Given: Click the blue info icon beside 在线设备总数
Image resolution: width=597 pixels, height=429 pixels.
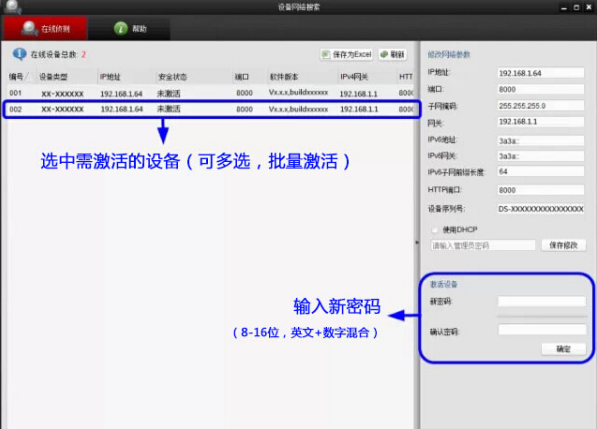Looking at the screenshot, I should pos(19,54).
